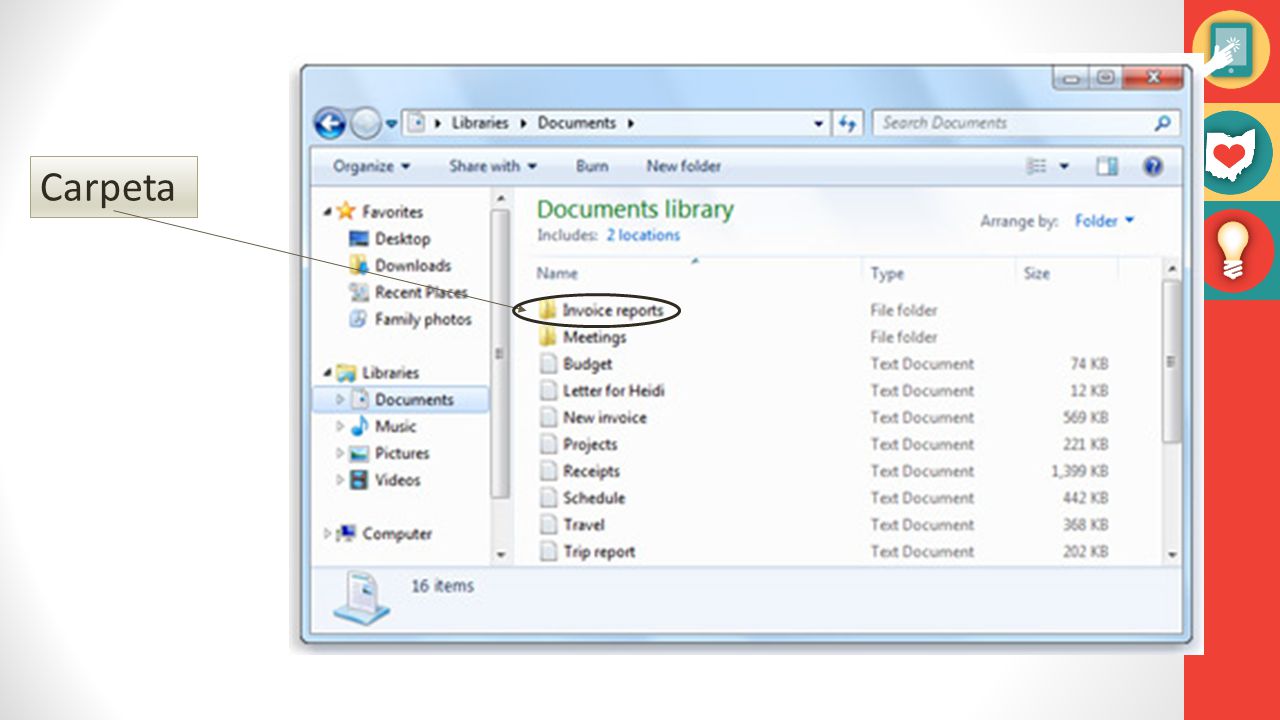
Task: Click the change view icon
Action: [1037, 166]
